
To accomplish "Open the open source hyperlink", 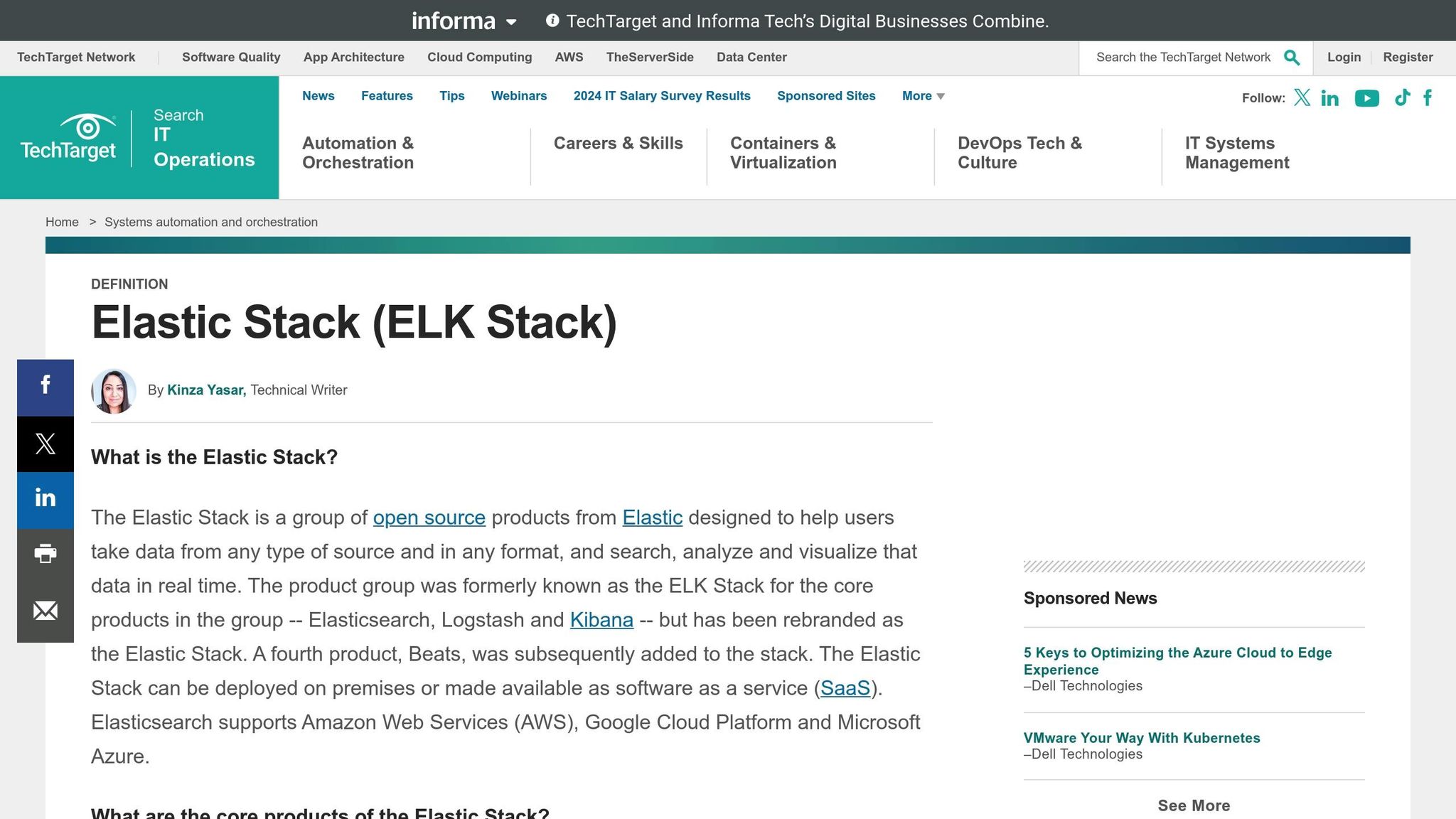I will 429,518.
